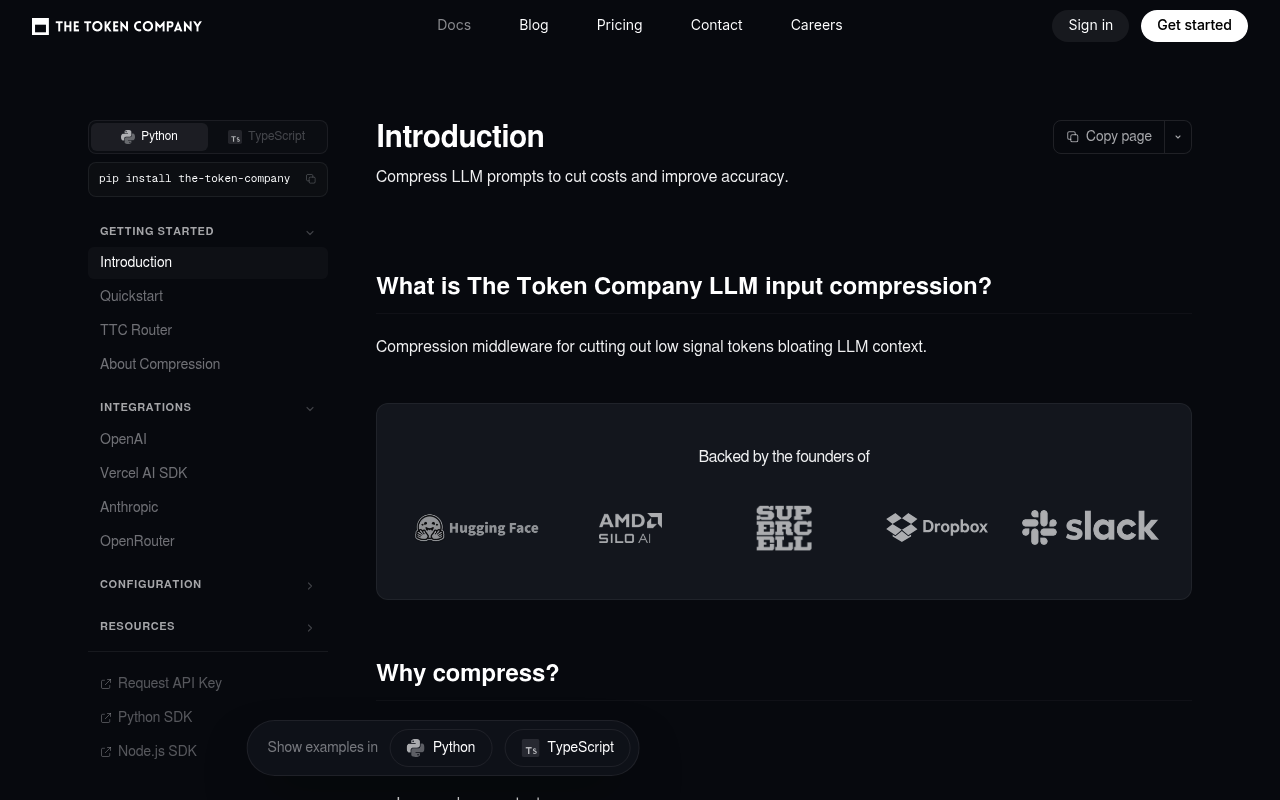Click the Supercell logo
Viewport: 1280px width, 800px height.
784,528
